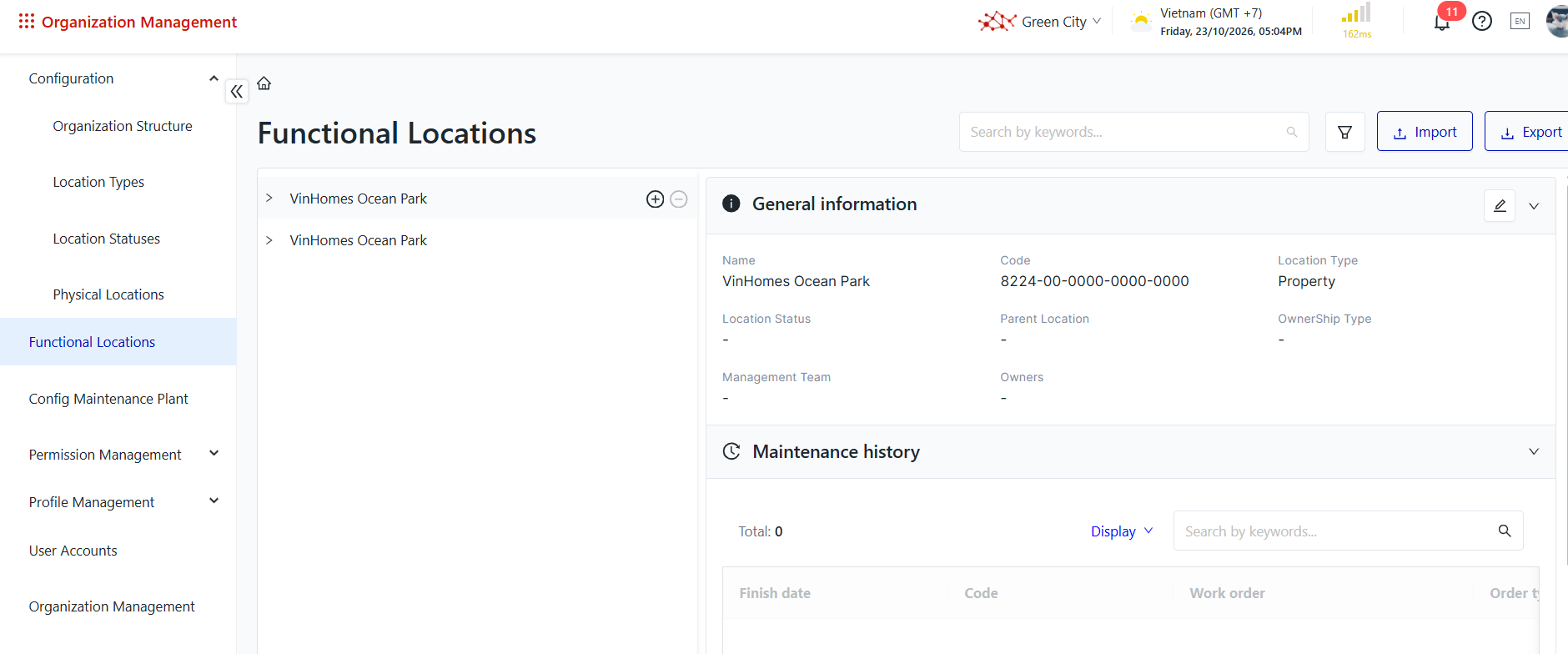Screen dimensions: 1568x654
Task: Open the Display columns dropdown
Action: pos(1122,531)
